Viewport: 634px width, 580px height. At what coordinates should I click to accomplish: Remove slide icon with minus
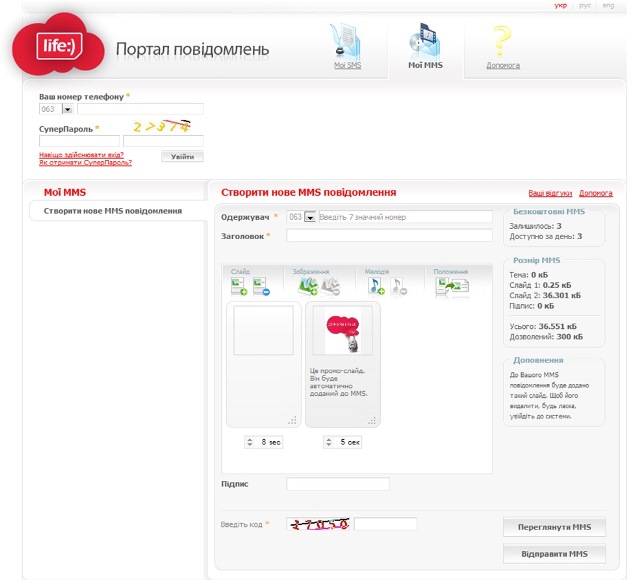[261, 286]
